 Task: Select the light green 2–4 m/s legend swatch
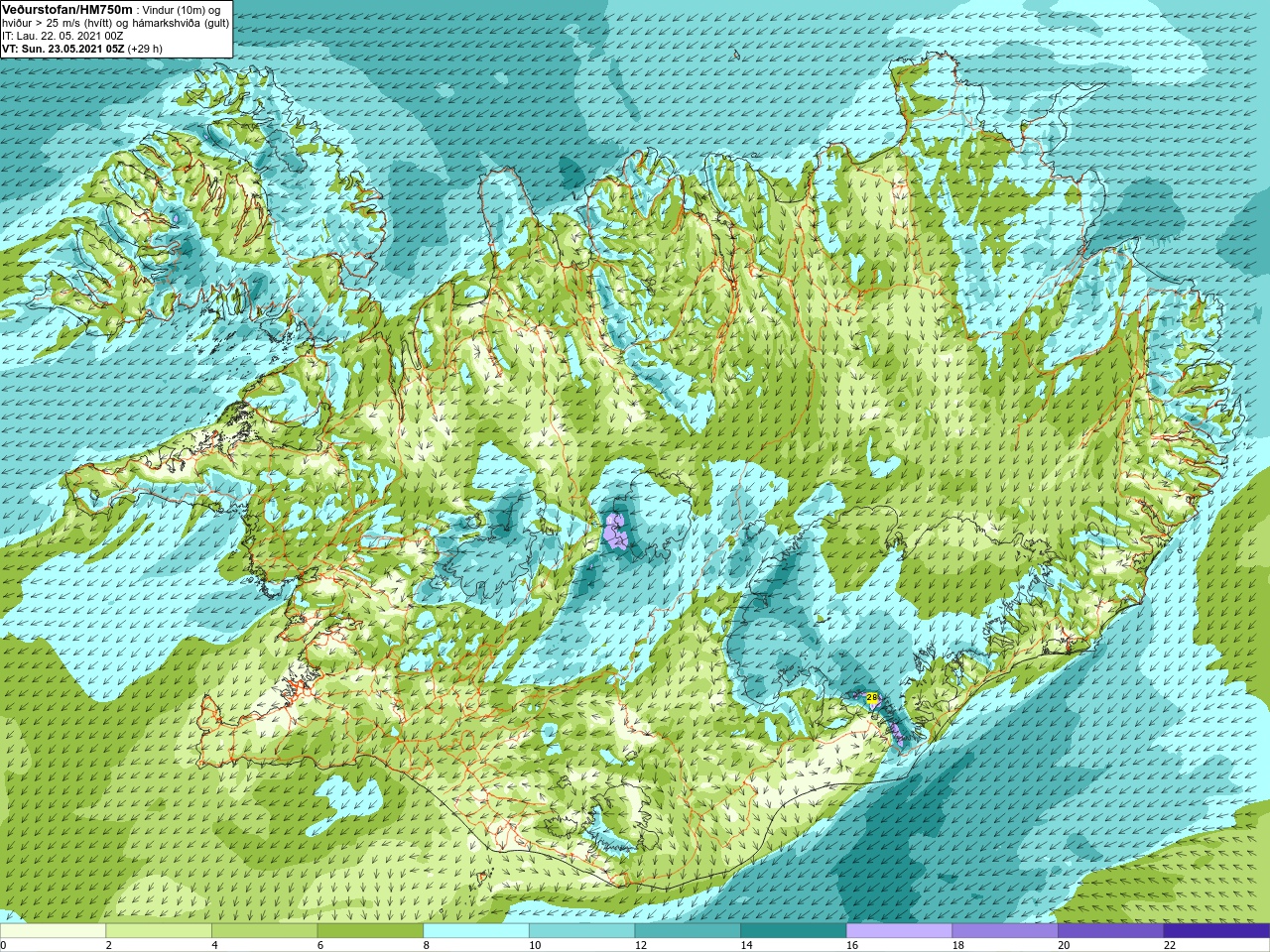click(x=159, y=930)
